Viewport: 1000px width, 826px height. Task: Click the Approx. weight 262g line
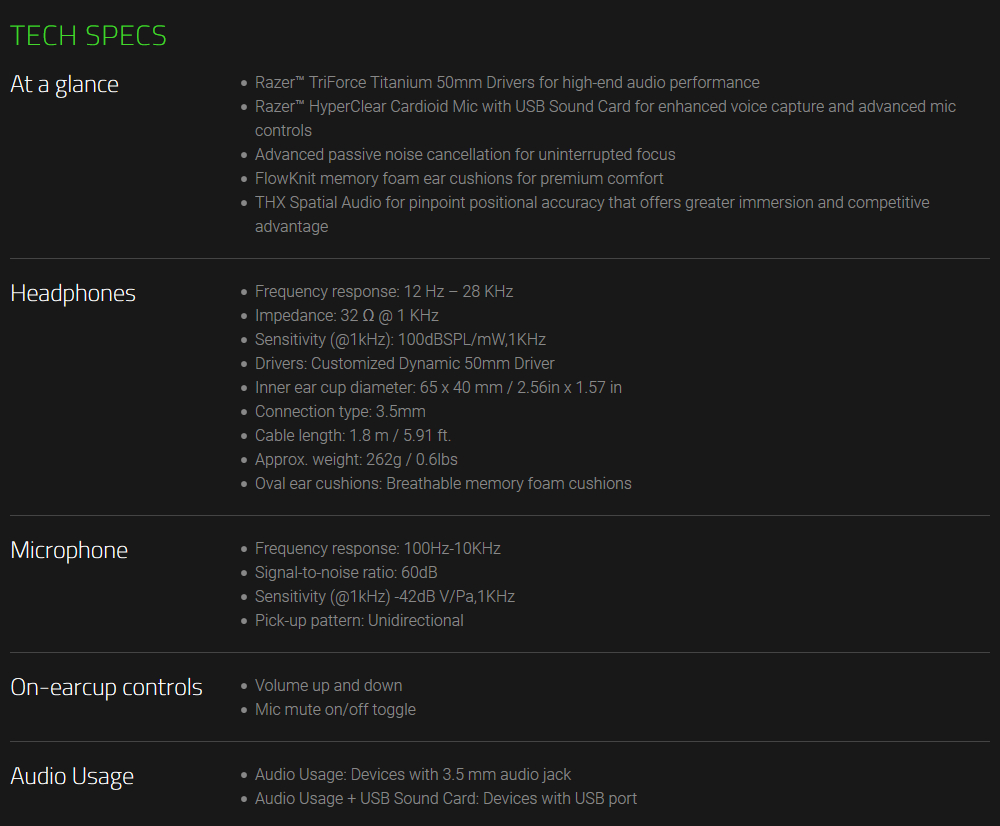tap(356, 460)
